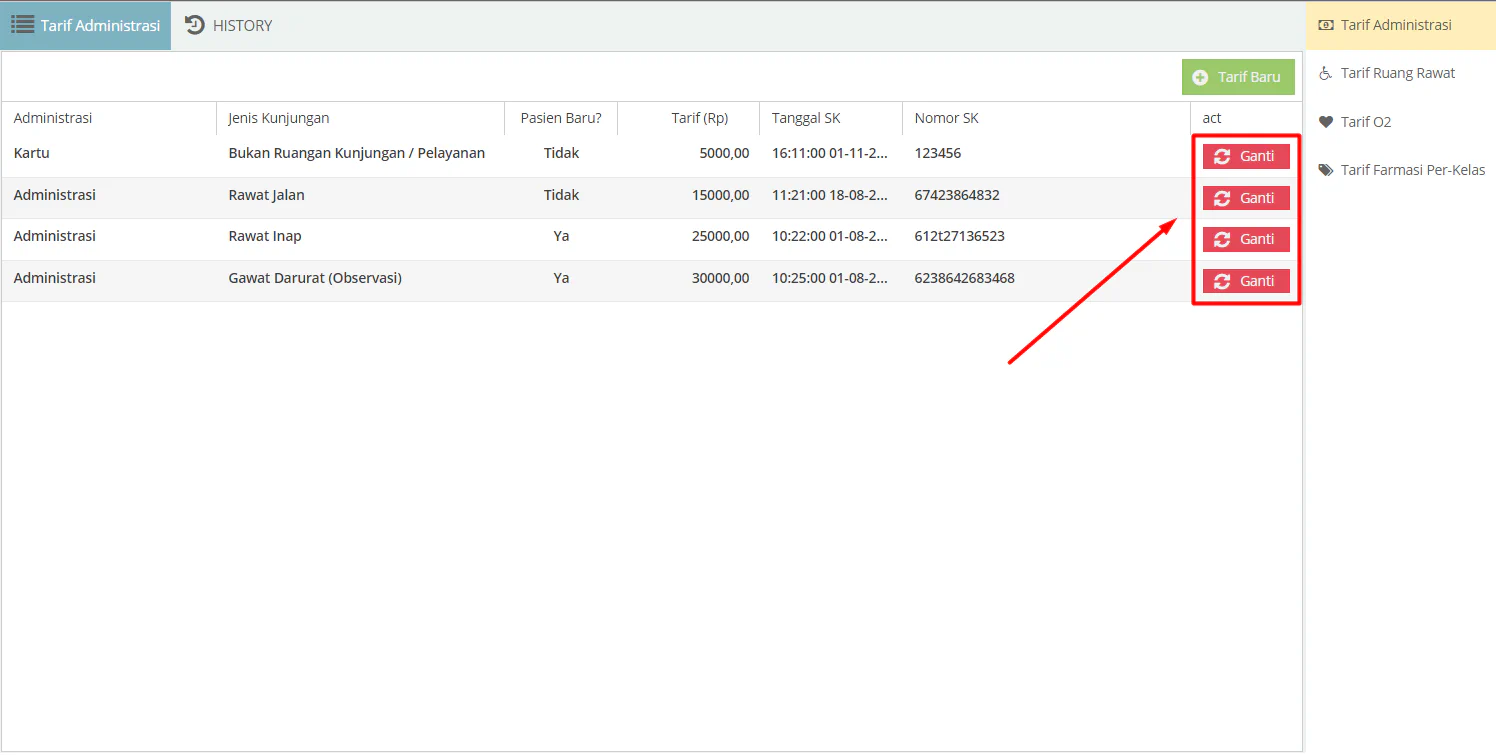Click the list icon in Tarif Administrasi tab
This screenshot has height=755, width=1496.
click(23, 25)
